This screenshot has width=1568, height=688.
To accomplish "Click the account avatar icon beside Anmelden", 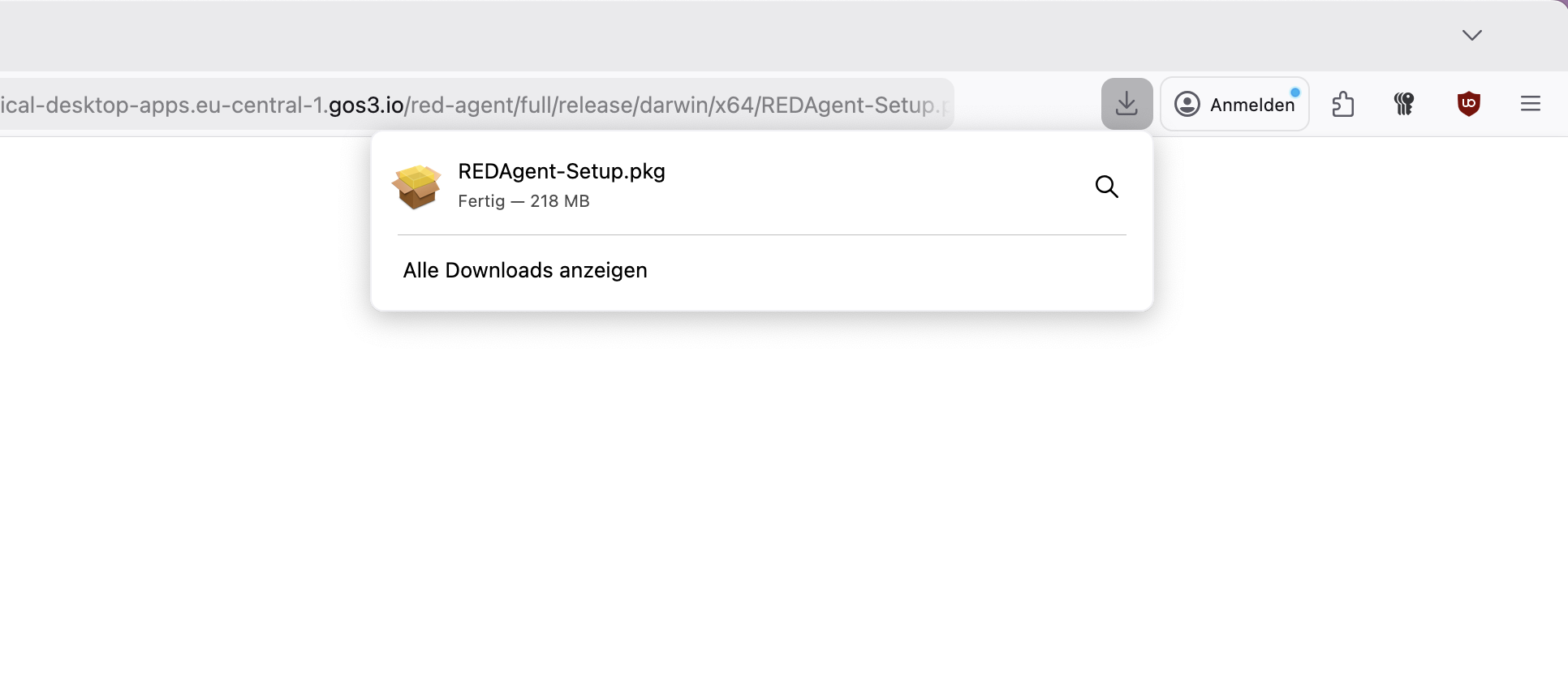I will tap(1187, 104).
